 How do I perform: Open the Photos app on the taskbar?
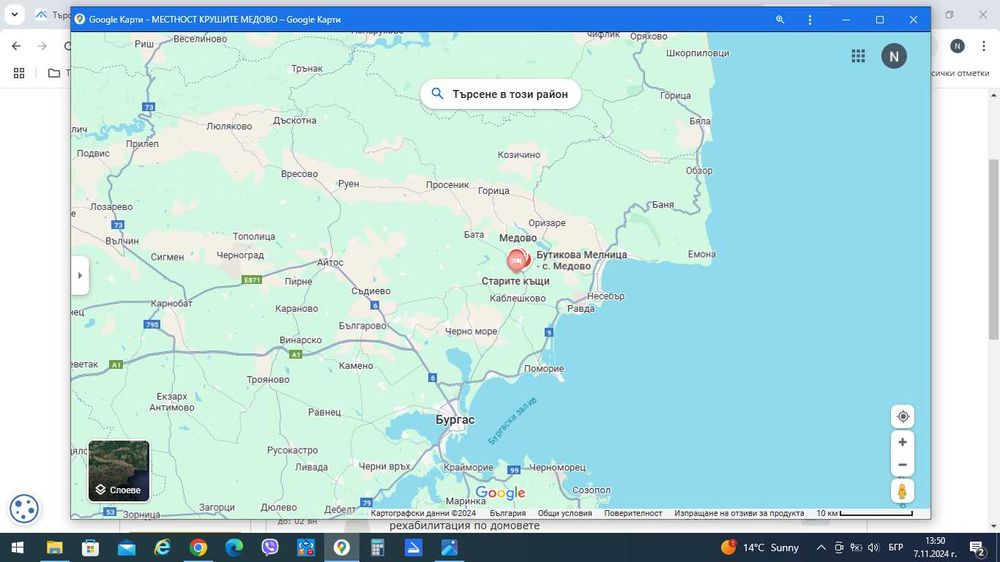point(450,547)
